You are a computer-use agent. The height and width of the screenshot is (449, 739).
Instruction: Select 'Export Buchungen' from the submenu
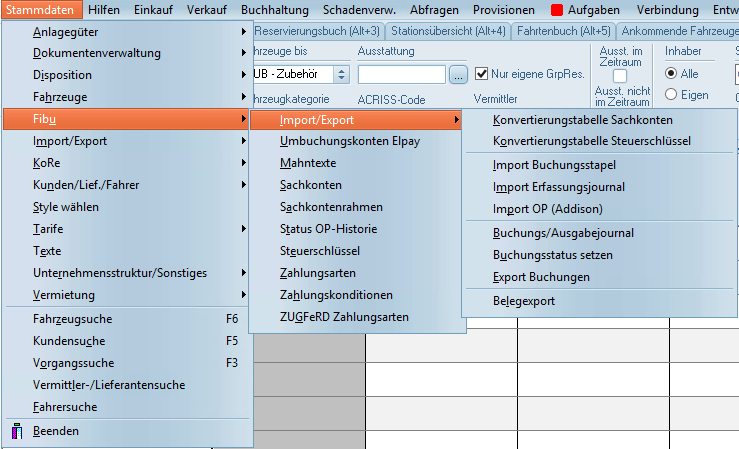(541, 277)
